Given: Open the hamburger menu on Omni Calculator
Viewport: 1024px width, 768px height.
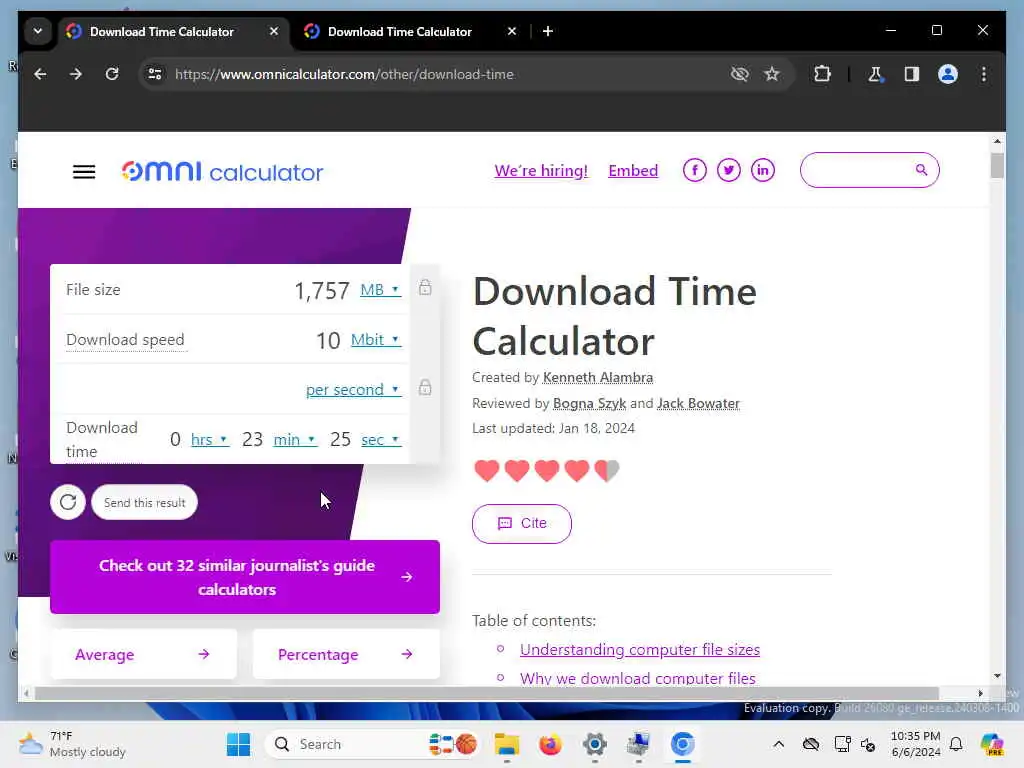Looking at the screenshot, I should [84, 172].
